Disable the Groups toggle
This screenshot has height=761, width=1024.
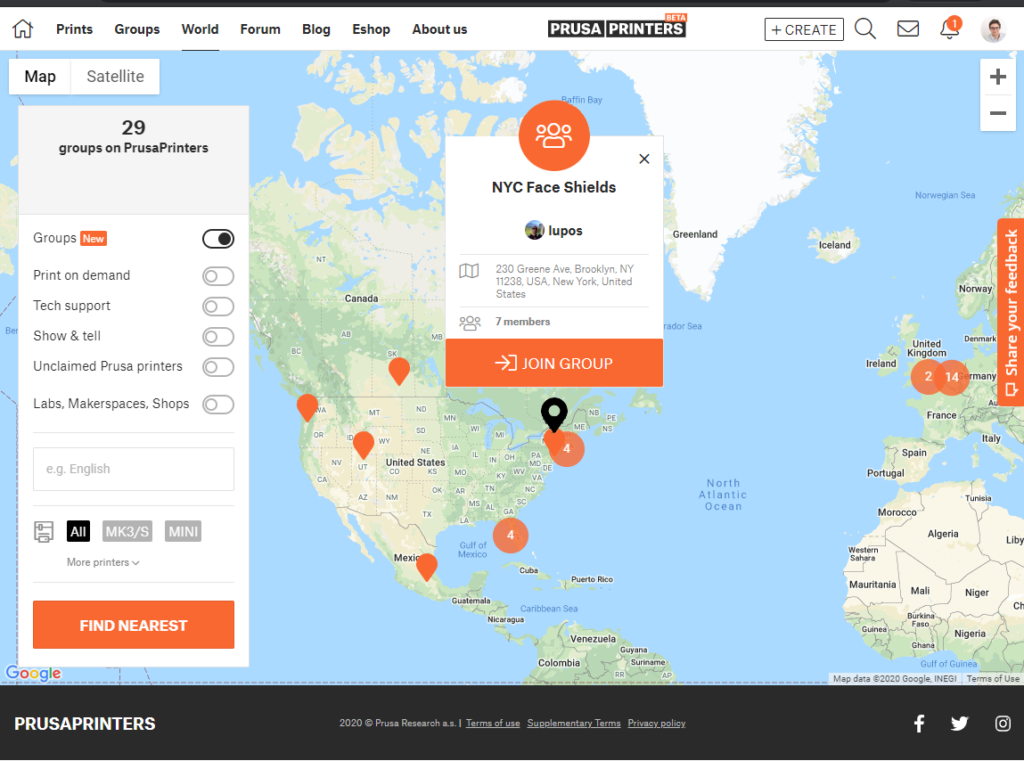218,239
